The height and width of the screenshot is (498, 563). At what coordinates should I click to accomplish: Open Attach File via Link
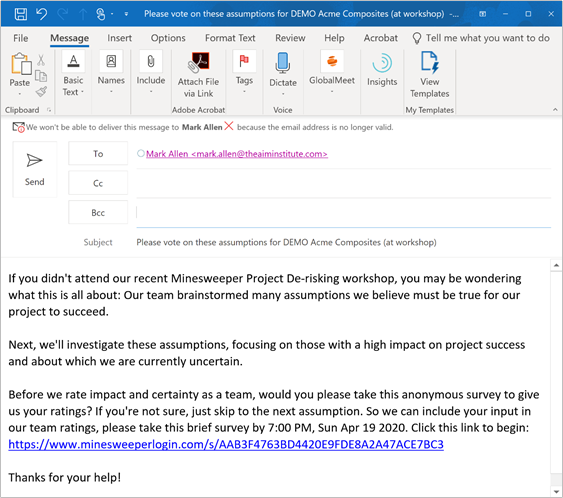(x=199, y=75)
